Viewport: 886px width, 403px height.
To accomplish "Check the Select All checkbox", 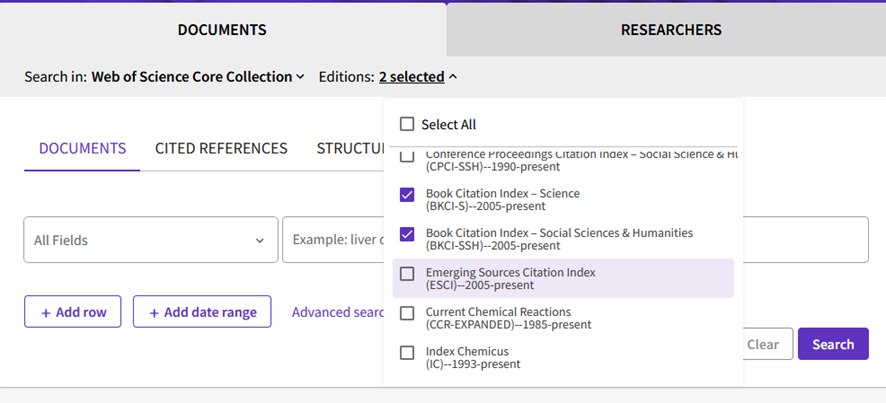I will click(x=407, y=125).
